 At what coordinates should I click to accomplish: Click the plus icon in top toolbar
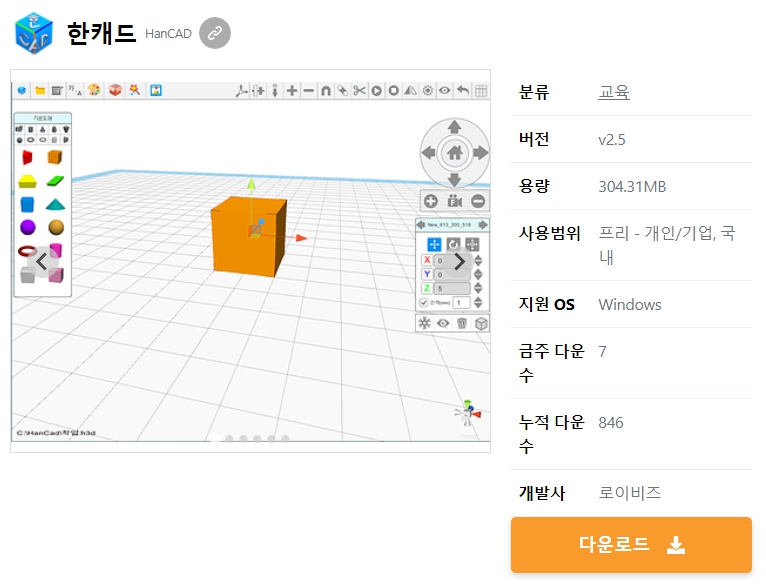292,90
